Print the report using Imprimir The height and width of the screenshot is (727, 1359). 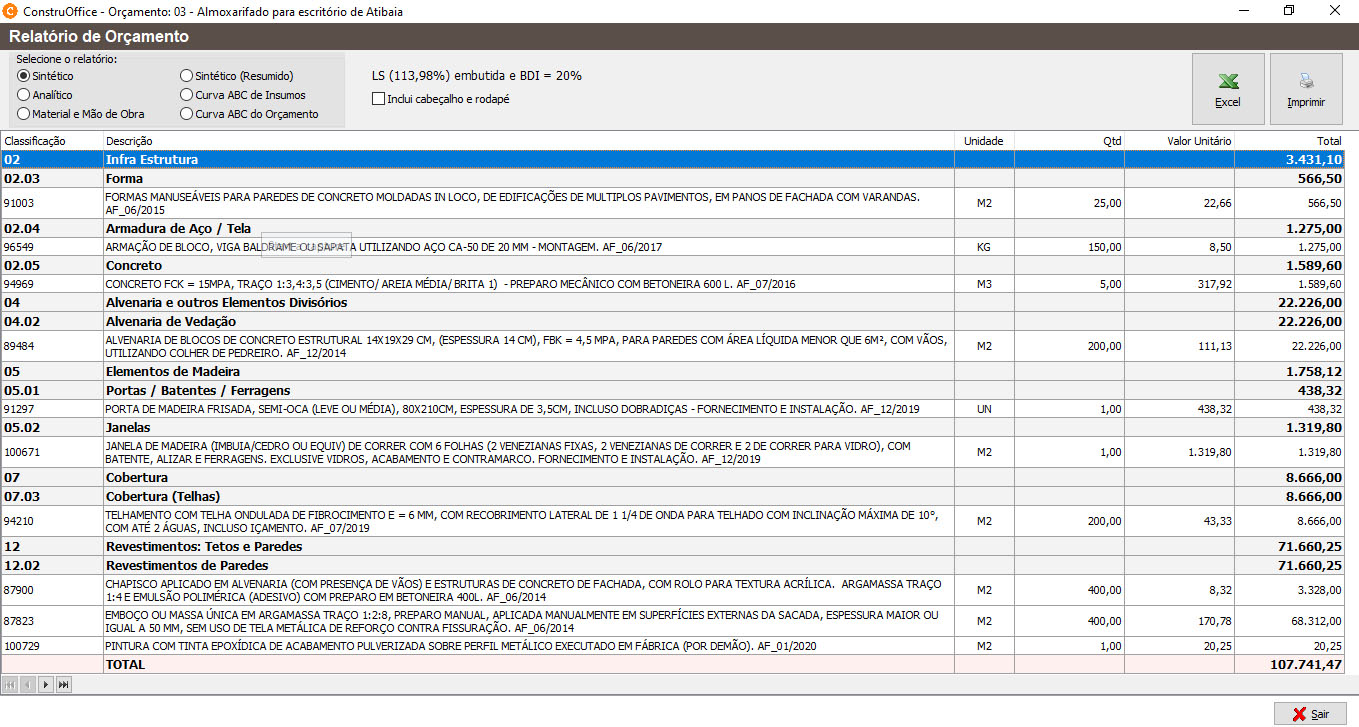1306,89
